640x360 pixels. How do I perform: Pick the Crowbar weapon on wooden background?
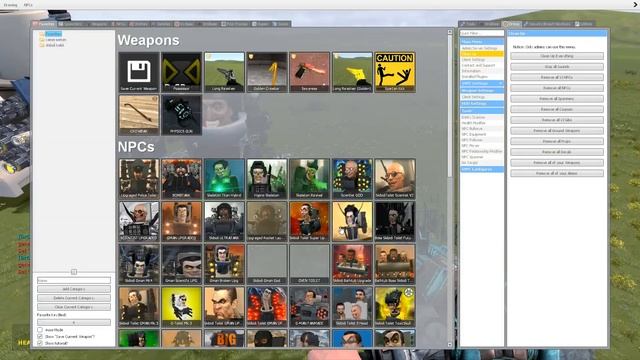(139, 115)
